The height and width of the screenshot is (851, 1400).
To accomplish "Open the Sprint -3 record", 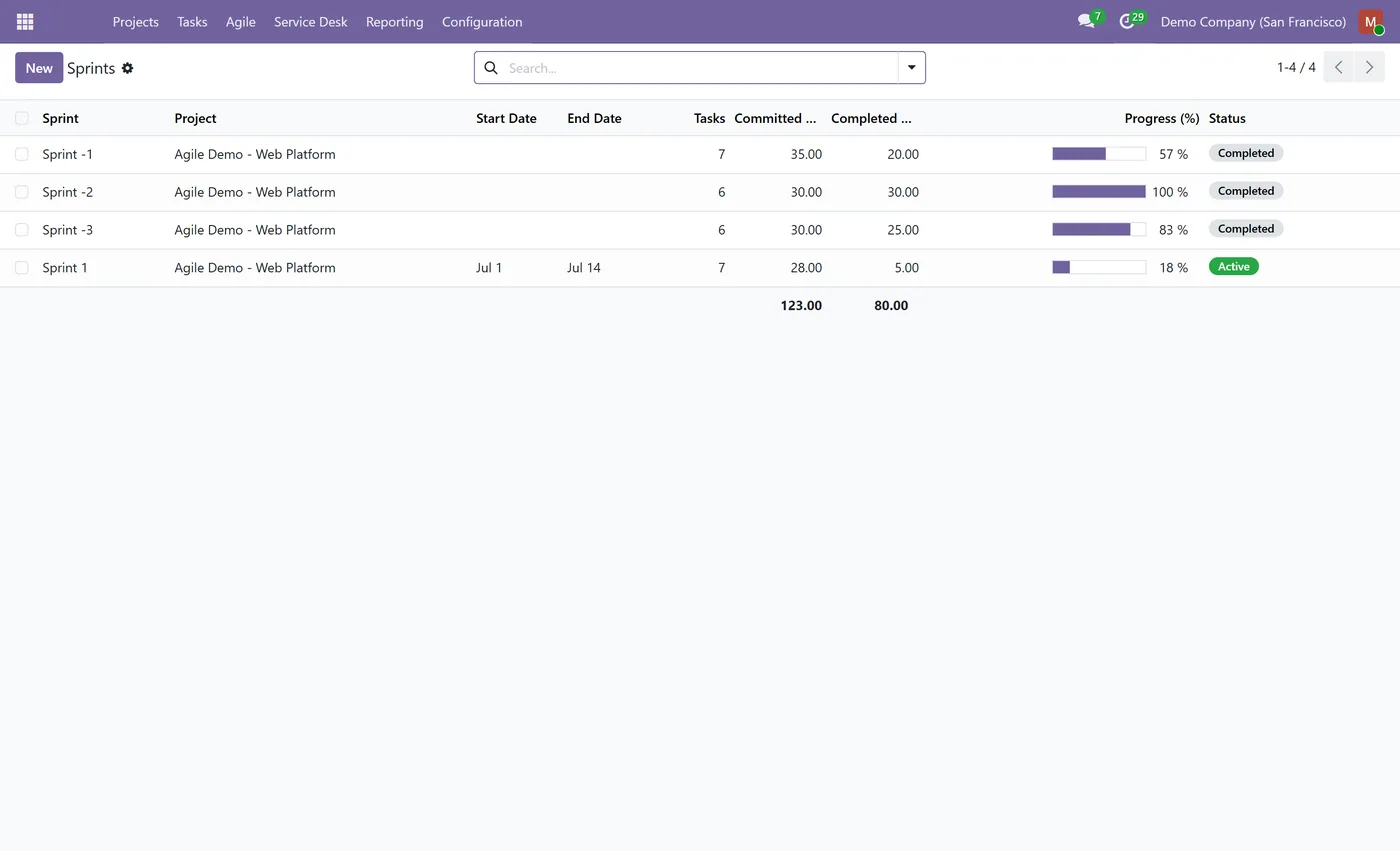I will coord(68,230).
